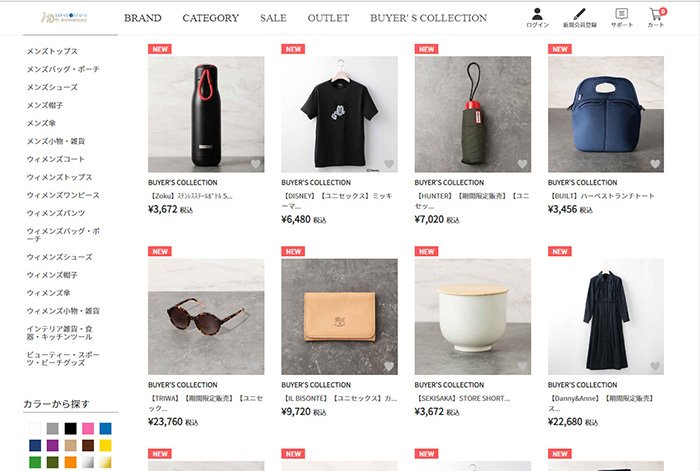The image size is (700, 471).
Task: Favorite the Zoku black bottle with heart
Action: 256,164
